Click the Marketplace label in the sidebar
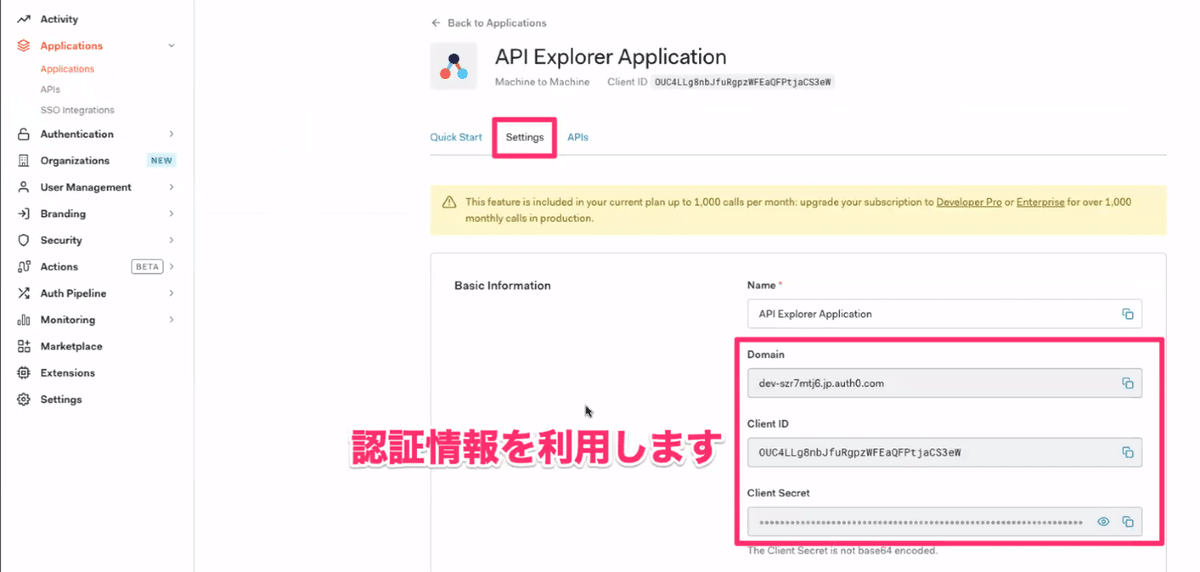Viewport: 1200px width, 572px height. point(71,346)
